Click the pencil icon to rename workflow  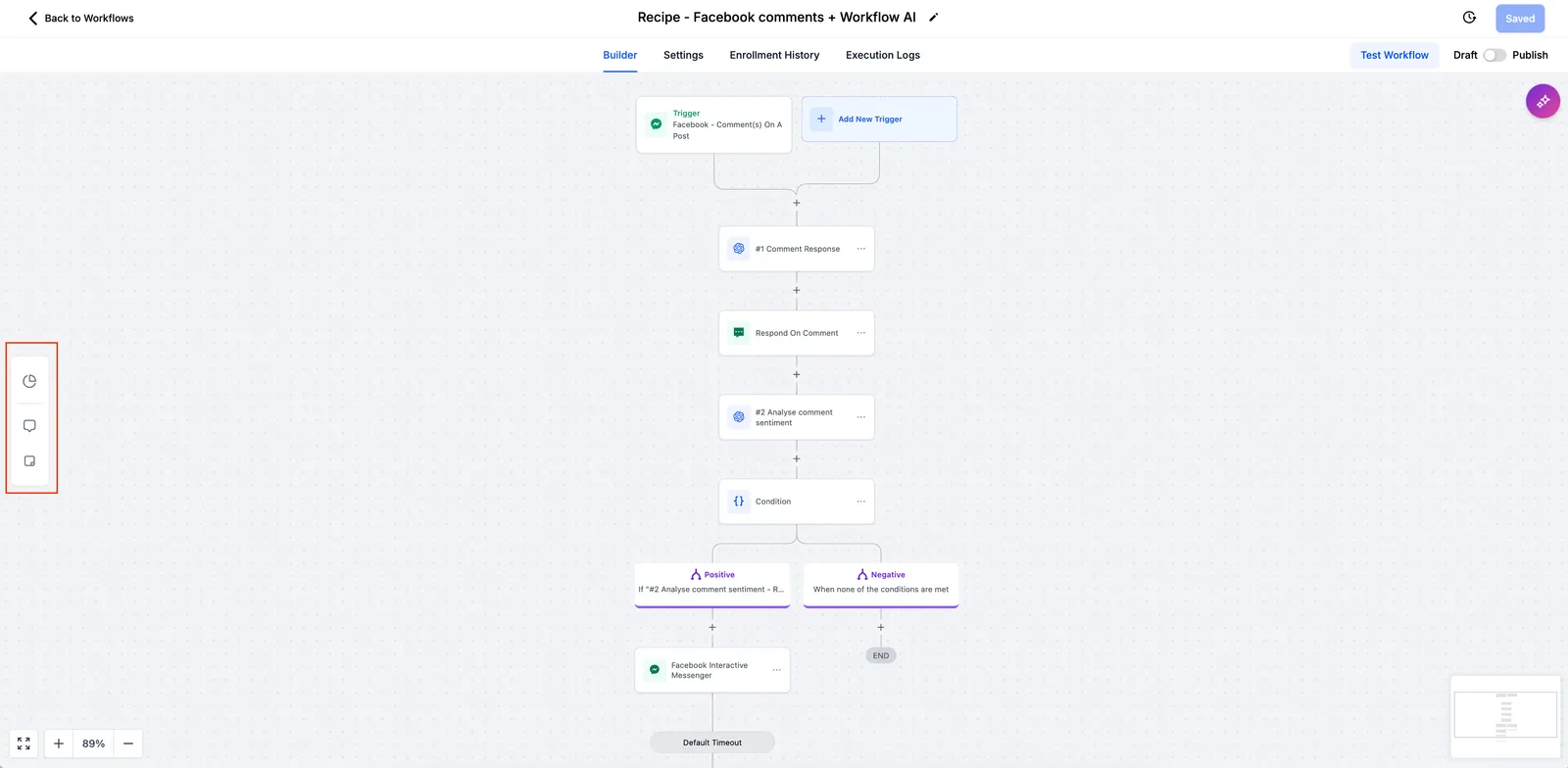[933, 18]
